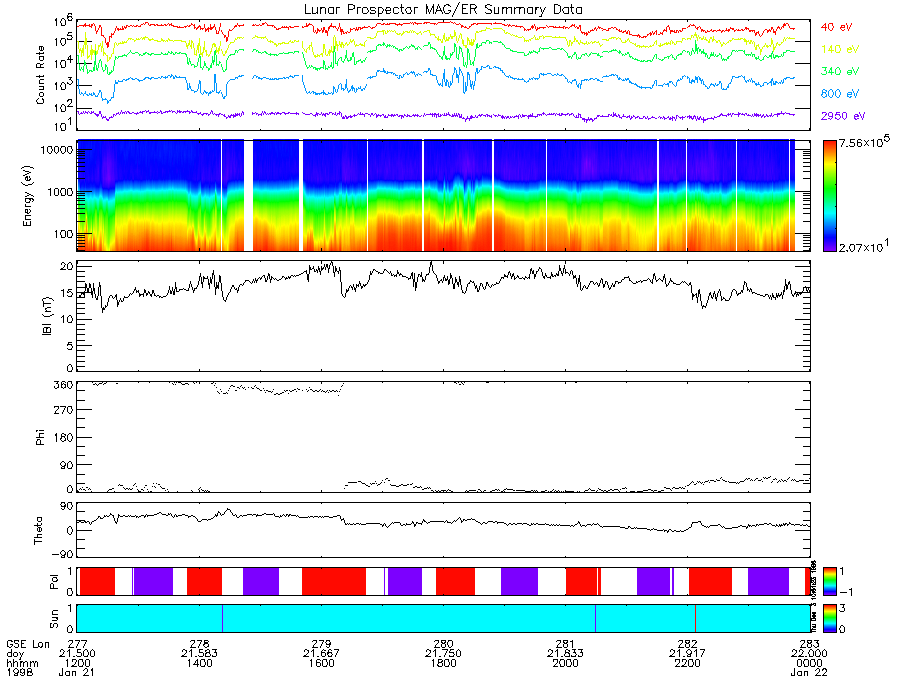Click the '277' GSE longitude tick label
The width and height of the screenshot is (900, 700).
77,644
